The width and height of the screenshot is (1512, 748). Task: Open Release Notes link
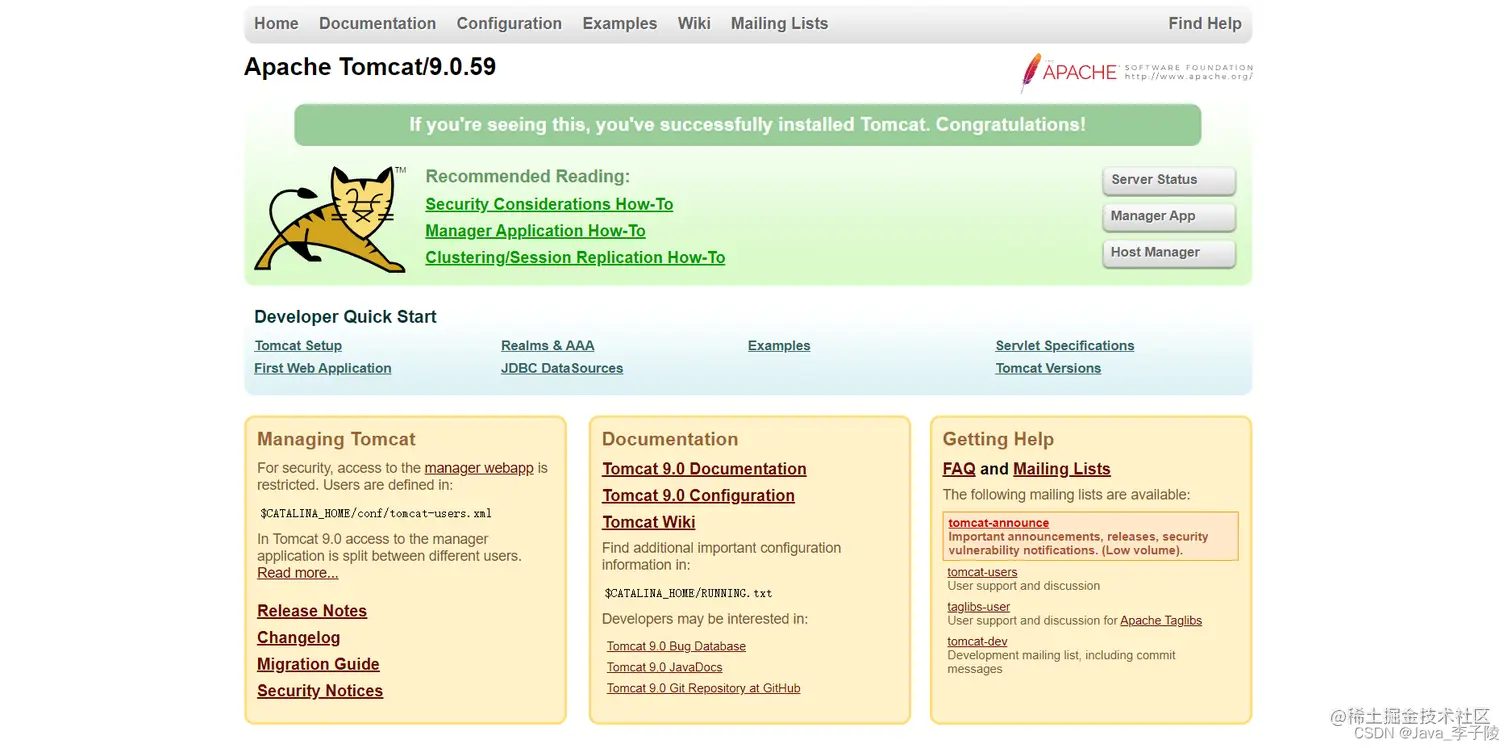(x=312, y=611)
